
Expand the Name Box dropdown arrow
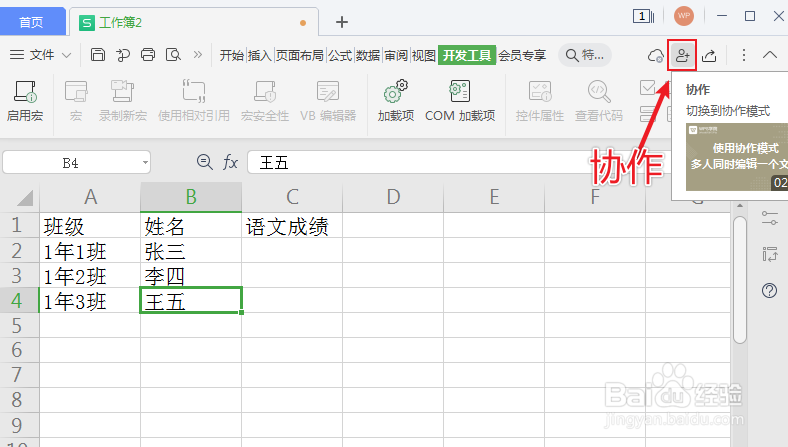coord(145,163)
